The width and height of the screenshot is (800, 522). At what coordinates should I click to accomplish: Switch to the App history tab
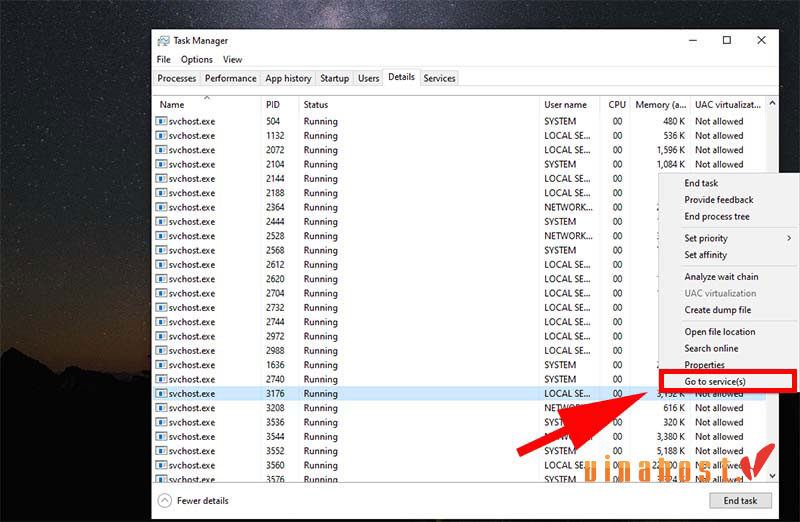coord(288,79)
